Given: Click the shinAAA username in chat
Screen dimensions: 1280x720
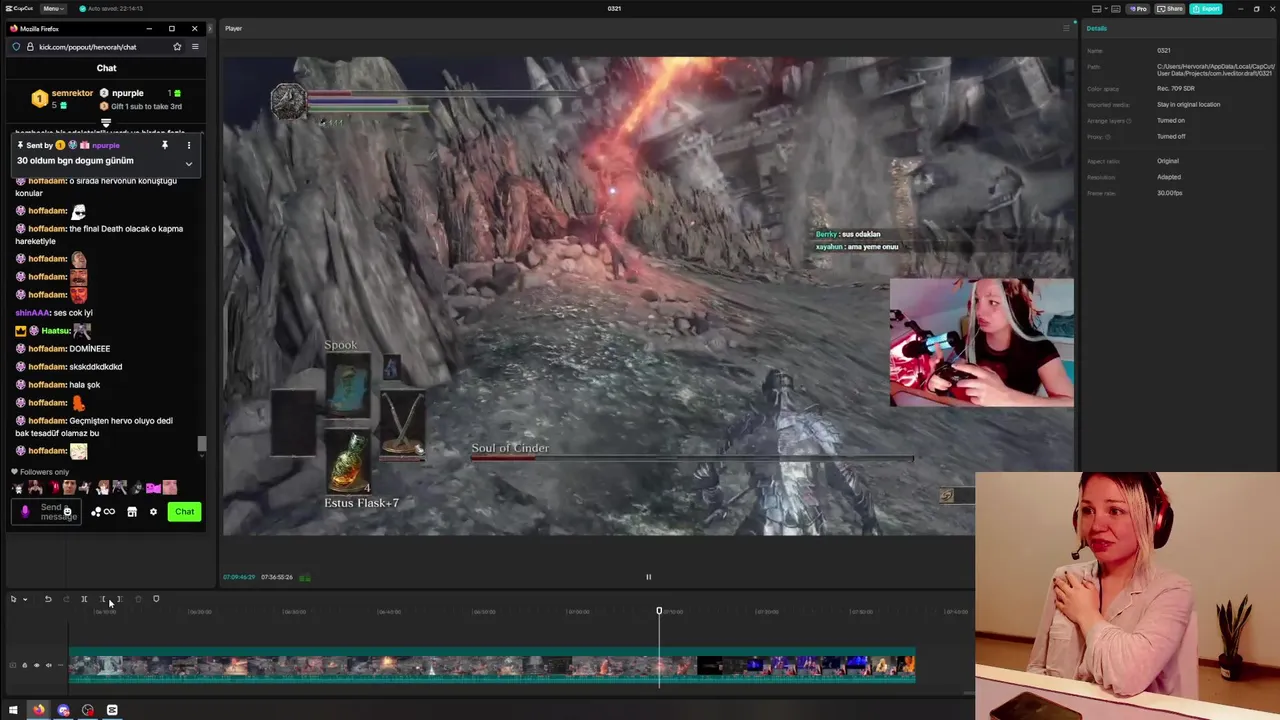Looking at the screenshot, I should point(33,313).
